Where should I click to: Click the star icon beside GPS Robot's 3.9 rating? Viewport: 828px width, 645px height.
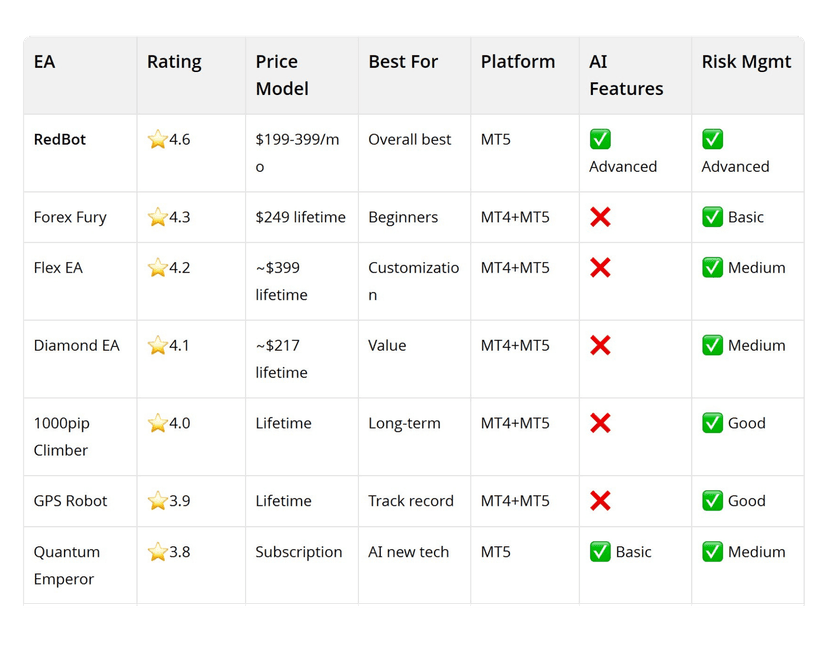tap(157, 501)
